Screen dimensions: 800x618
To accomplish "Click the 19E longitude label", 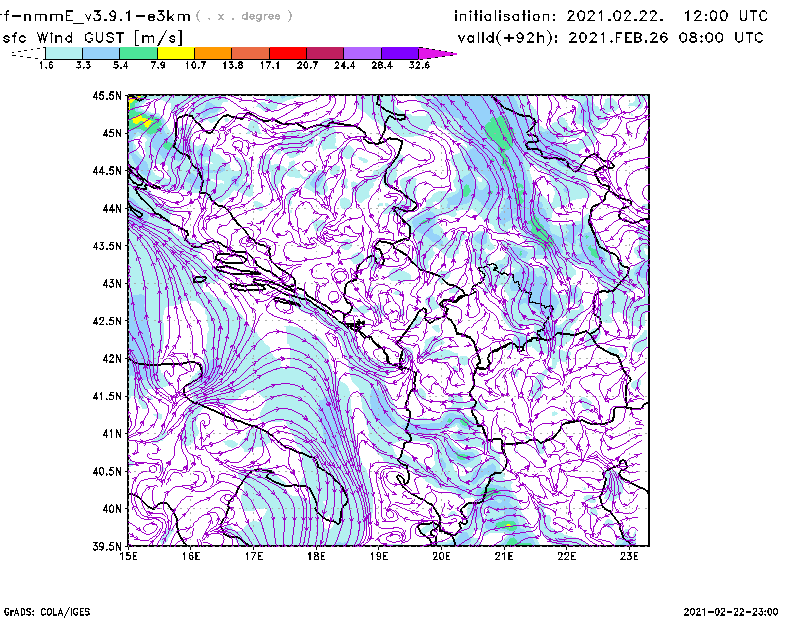I will (x=379, y=556).
